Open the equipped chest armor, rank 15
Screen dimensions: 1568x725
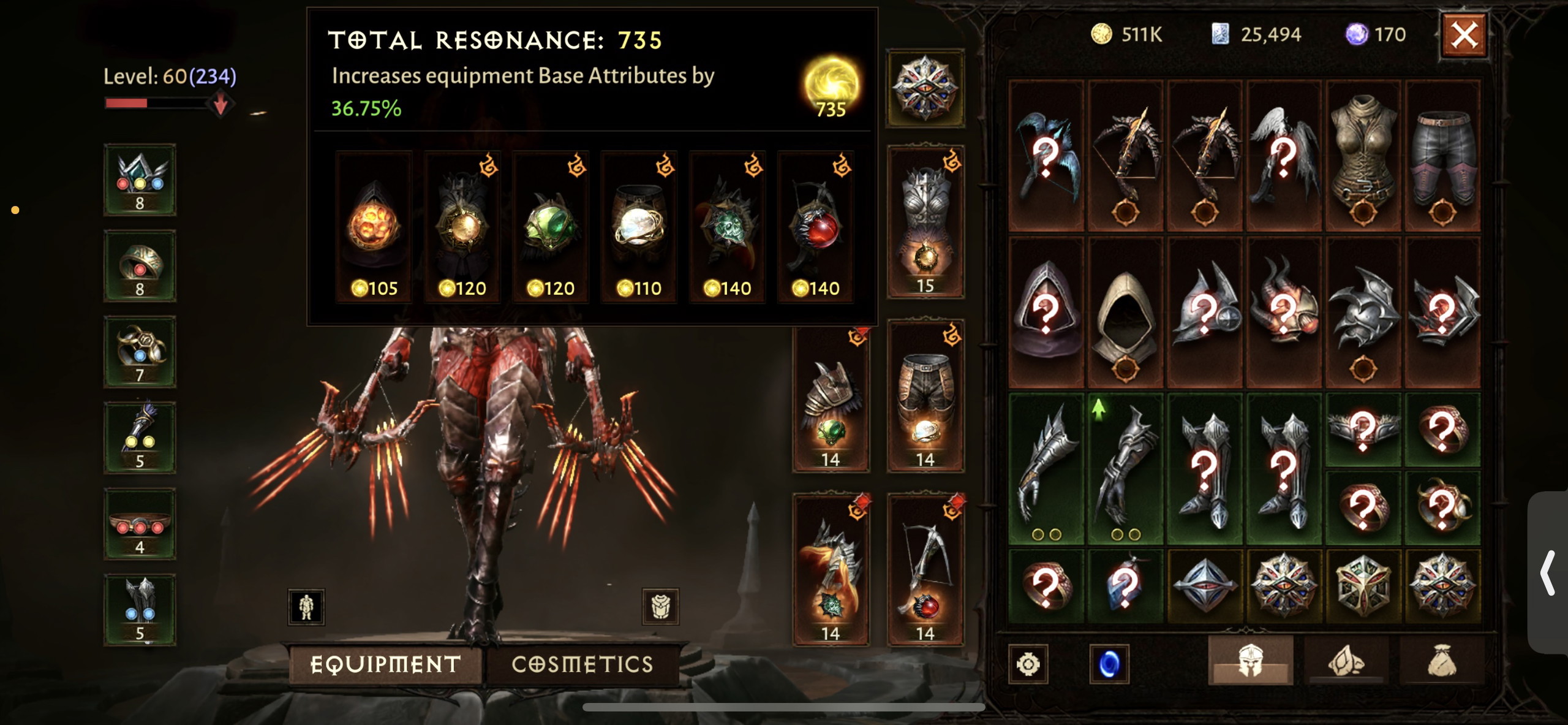tap(925, 222)
